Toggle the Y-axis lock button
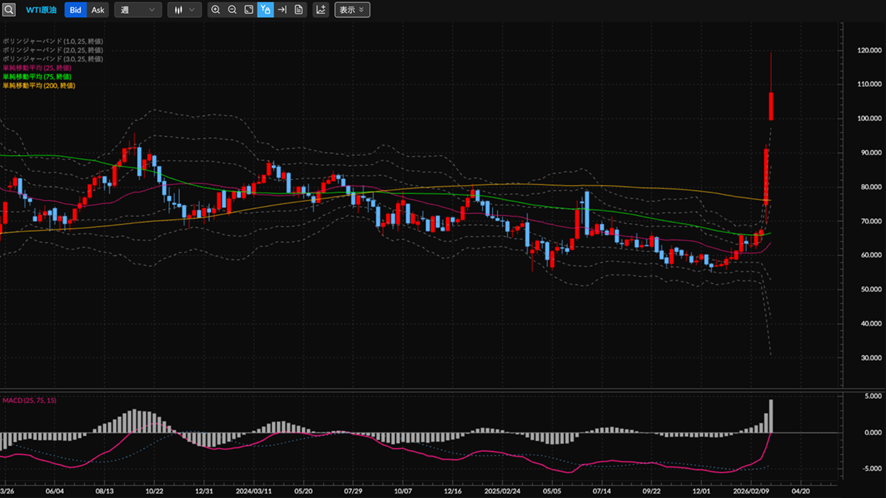 tap(265, 10)
